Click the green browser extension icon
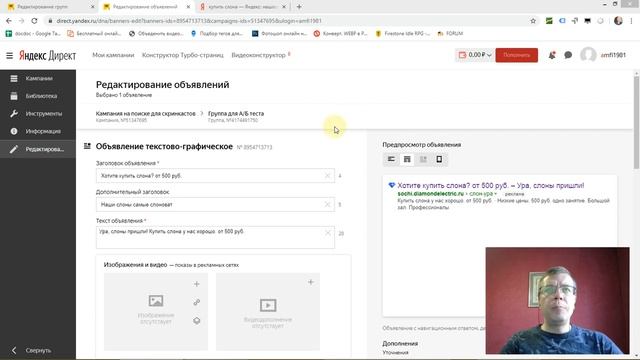This screenshot has height=360, width=640. (x=549, y=21)
